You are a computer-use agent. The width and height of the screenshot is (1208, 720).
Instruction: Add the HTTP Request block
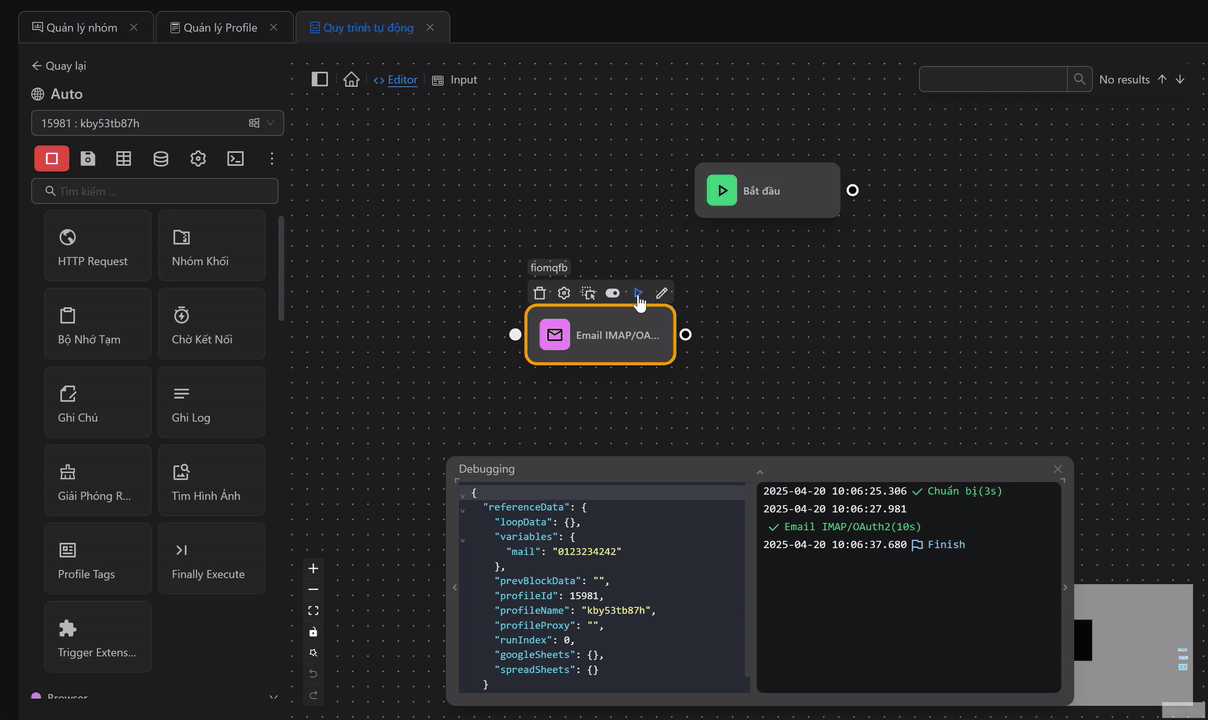coord(97,245)
